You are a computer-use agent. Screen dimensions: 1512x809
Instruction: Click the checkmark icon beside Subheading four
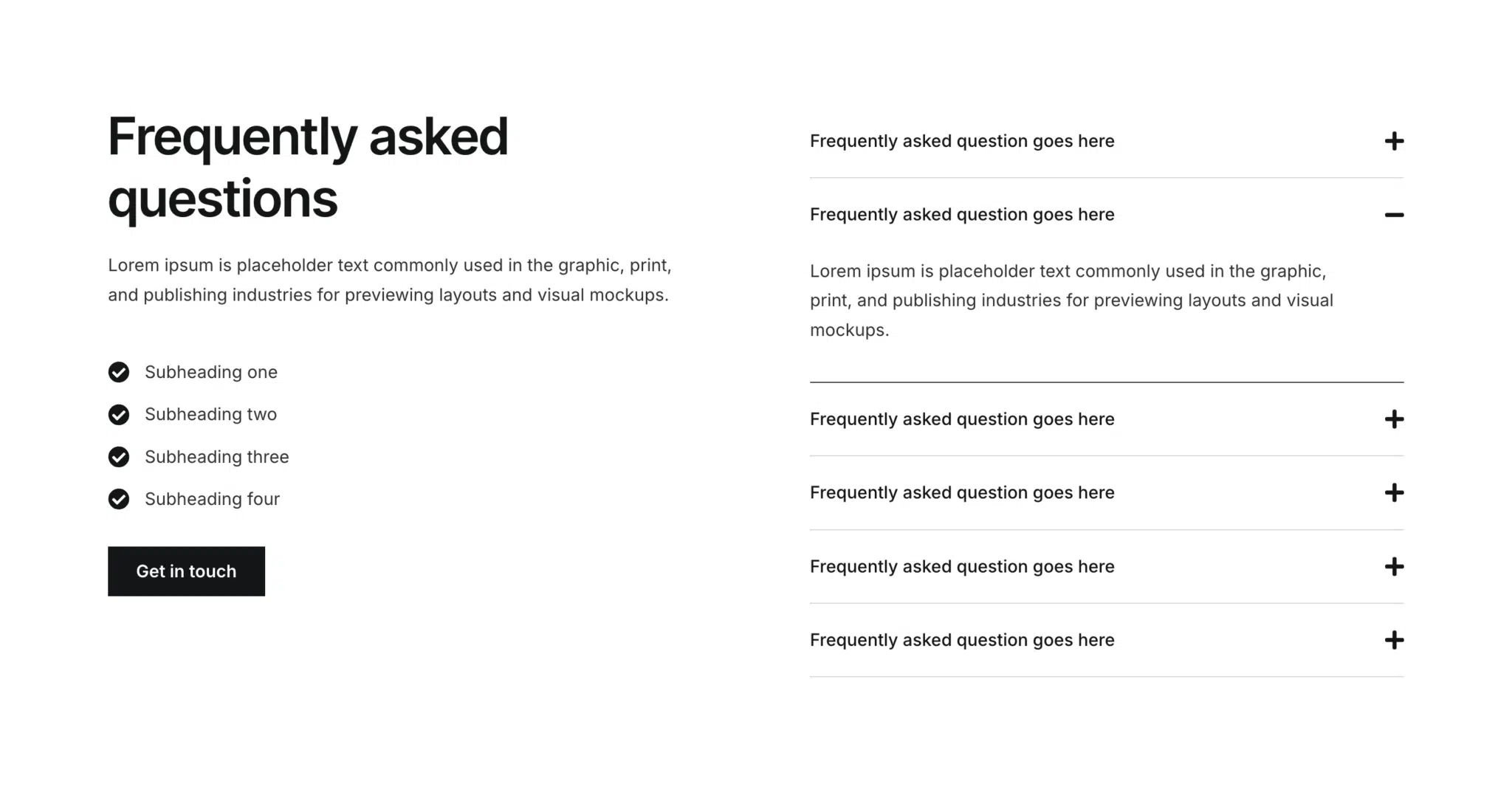(x=119, y=499)
